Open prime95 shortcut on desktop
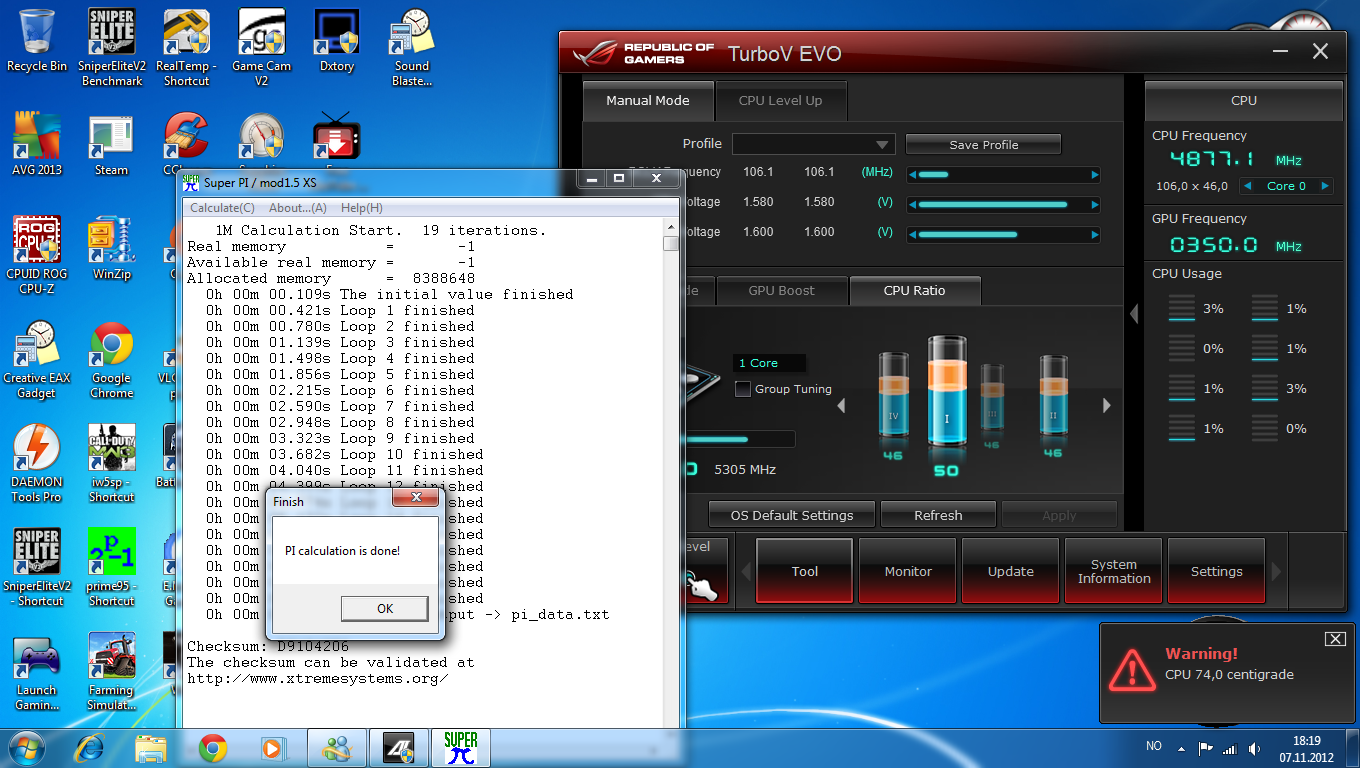 [x=111, y=568]
